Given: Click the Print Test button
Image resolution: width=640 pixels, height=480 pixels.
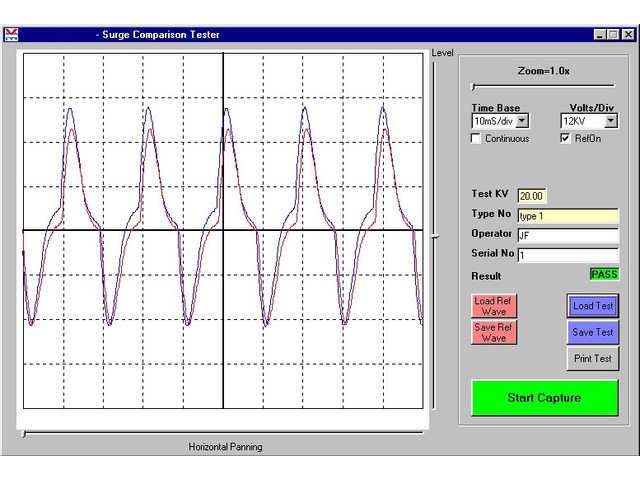Looking at the screenshot, I should (x=593, y=358).
